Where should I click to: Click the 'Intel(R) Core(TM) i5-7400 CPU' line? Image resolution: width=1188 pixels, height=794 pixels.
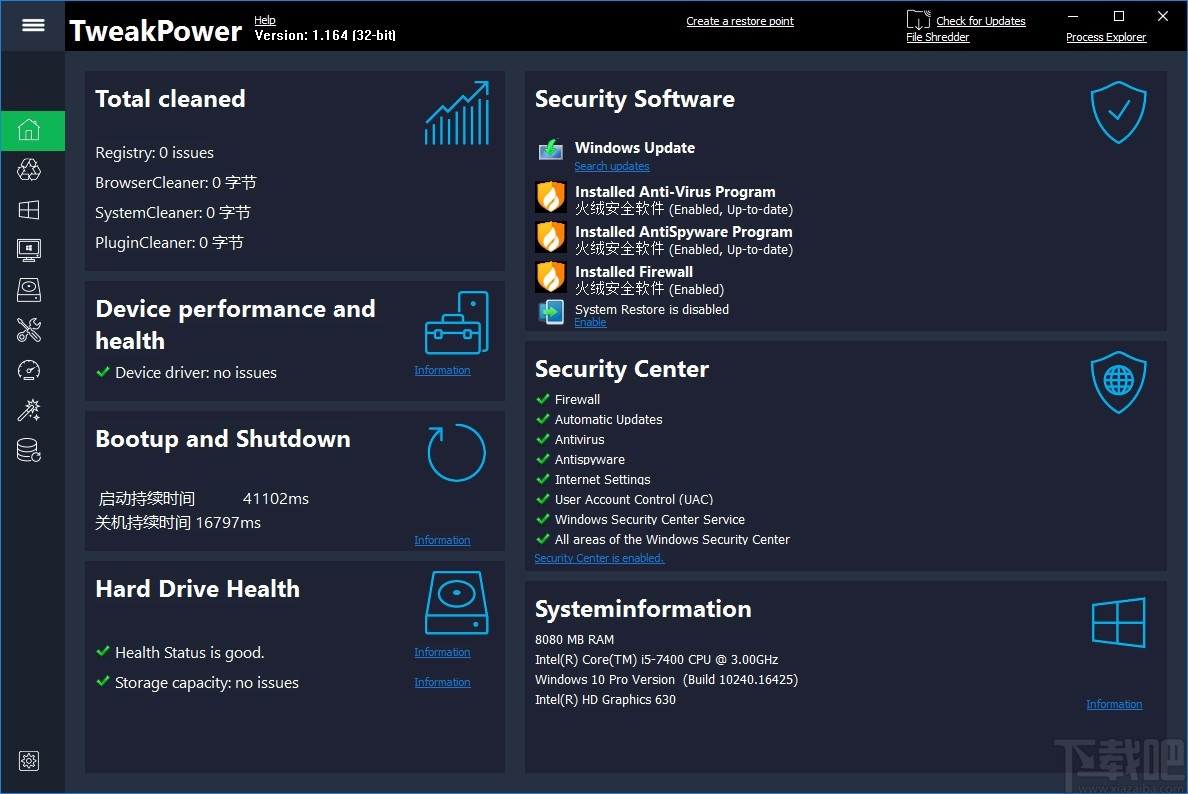pos(656,660)
